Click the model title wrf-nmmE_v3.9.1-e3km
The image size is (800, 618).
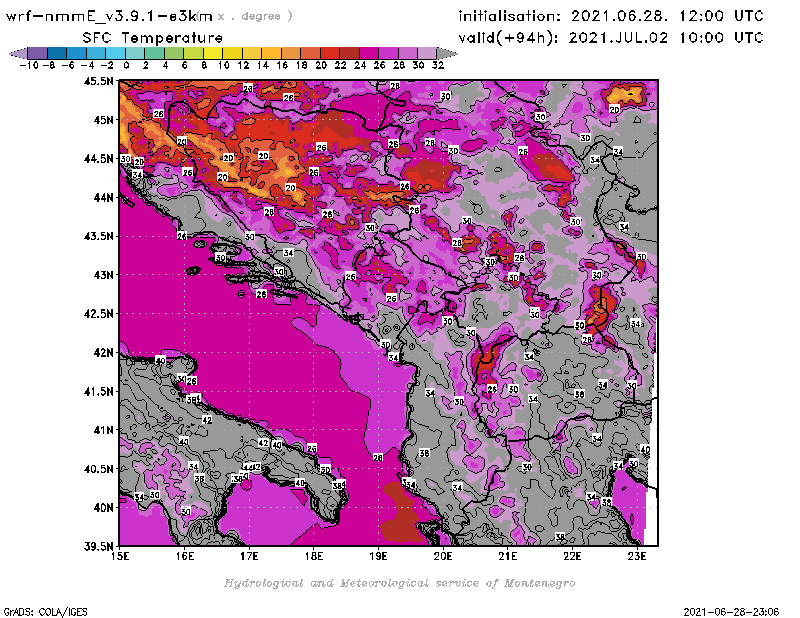[109, 16]
